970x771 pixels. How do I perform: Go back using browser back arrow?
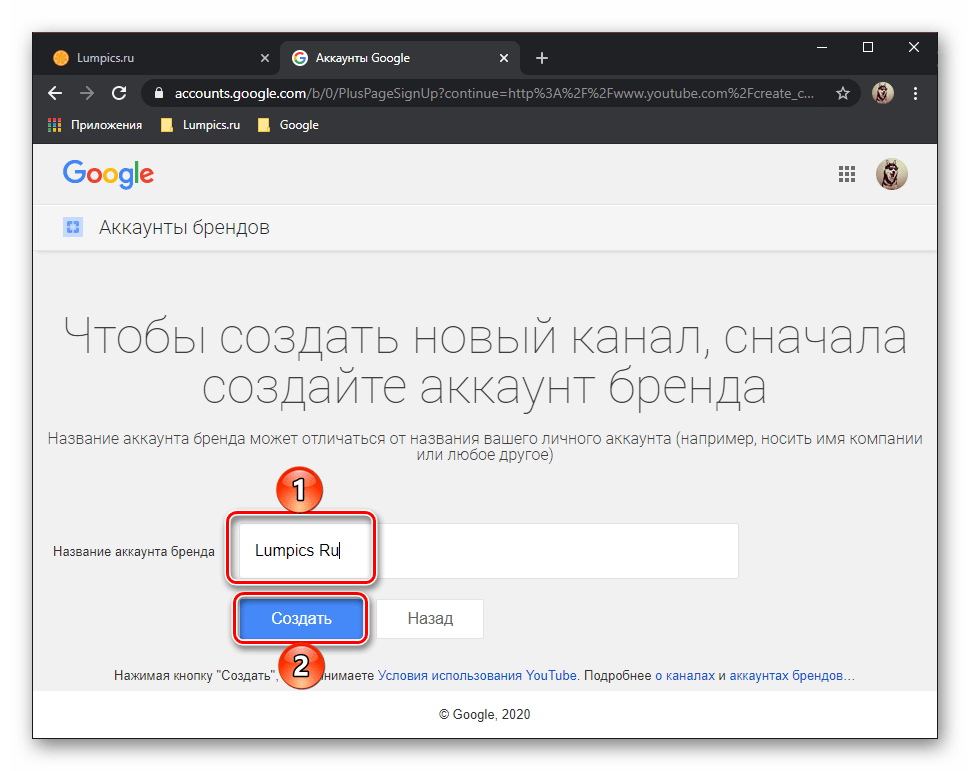(x=55, y=93)
